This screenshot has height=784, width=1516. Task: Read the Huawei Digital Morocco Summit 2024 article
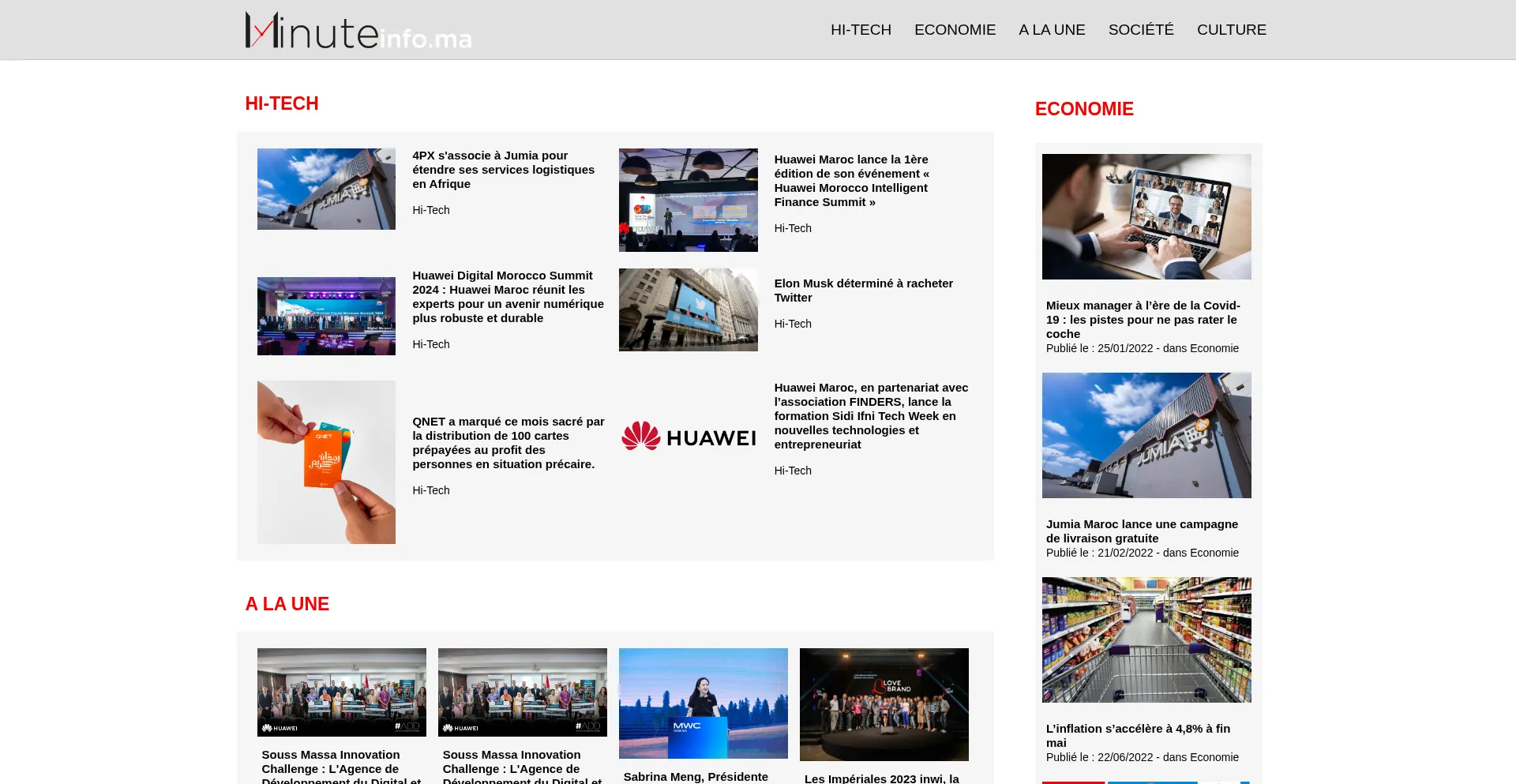coord(508,297)
